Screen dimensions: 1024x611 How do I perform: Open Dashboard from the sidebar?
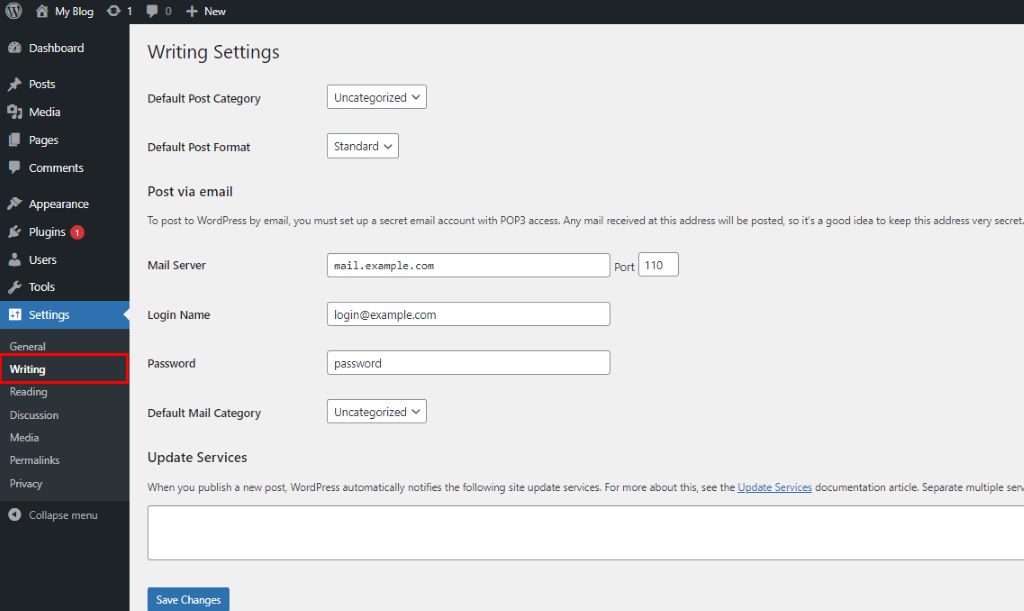[x=16, y=47]
